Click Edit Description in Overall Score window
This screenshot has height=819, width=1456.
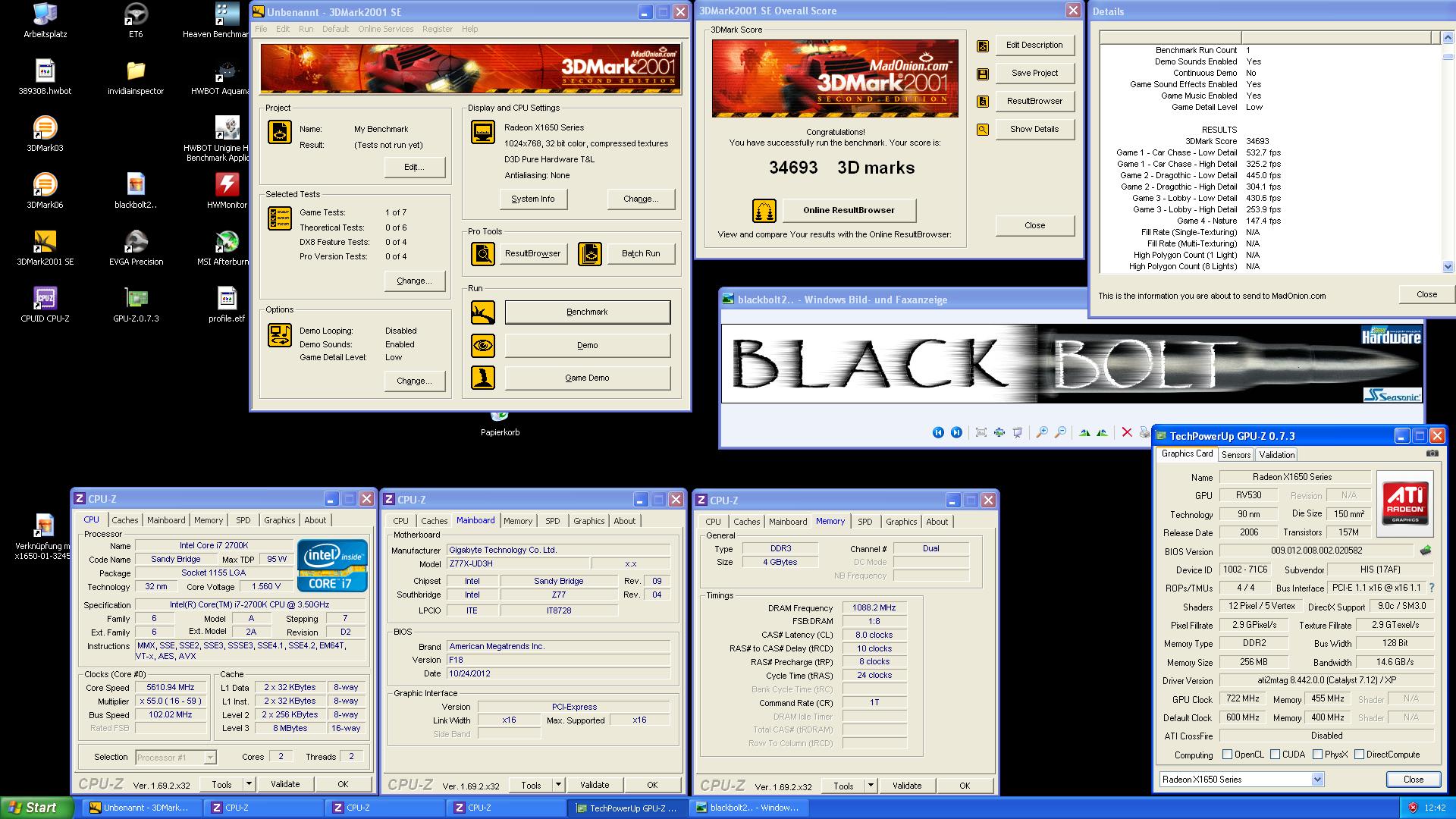[1034, 45]
